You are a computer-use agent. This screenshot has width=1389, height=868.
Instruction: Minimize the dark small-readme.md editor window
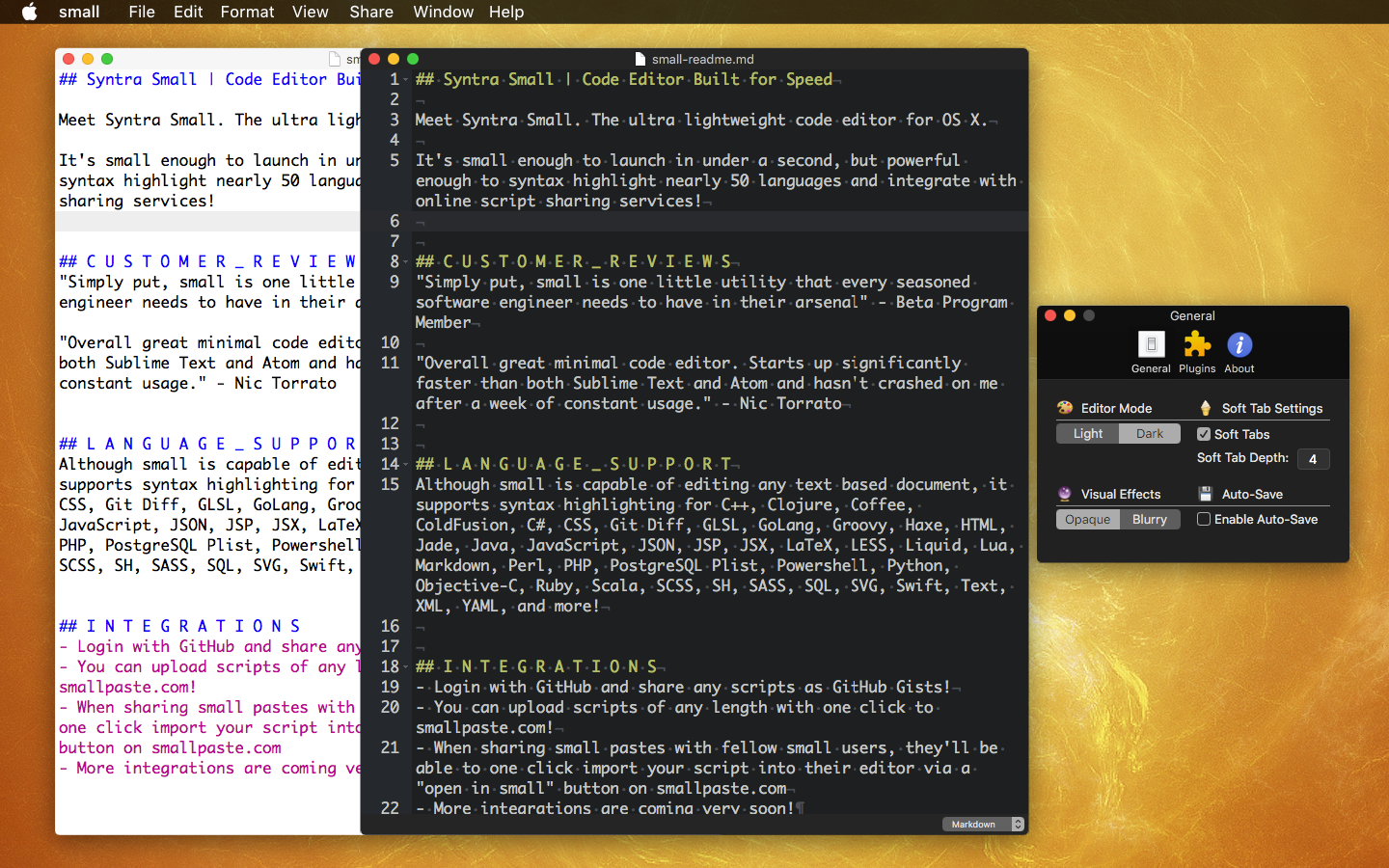394,59
